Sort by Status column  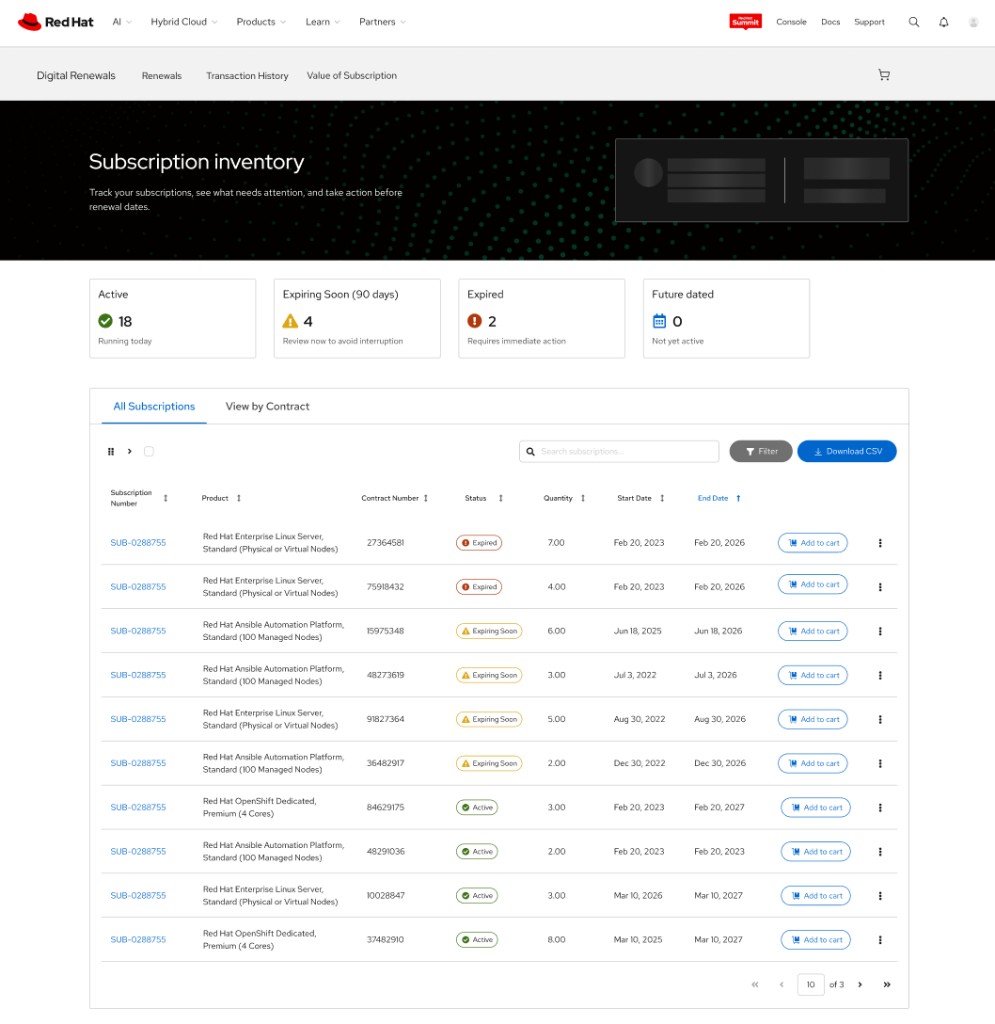tap(501, 498)
